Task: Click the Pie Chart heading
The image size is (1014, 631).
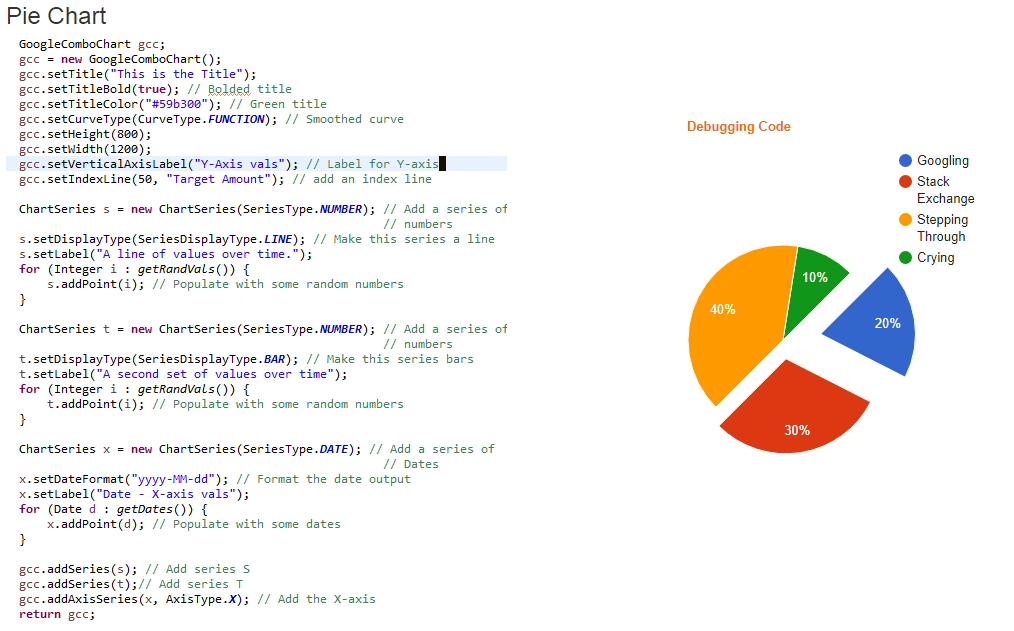Action: click(56, 16)
